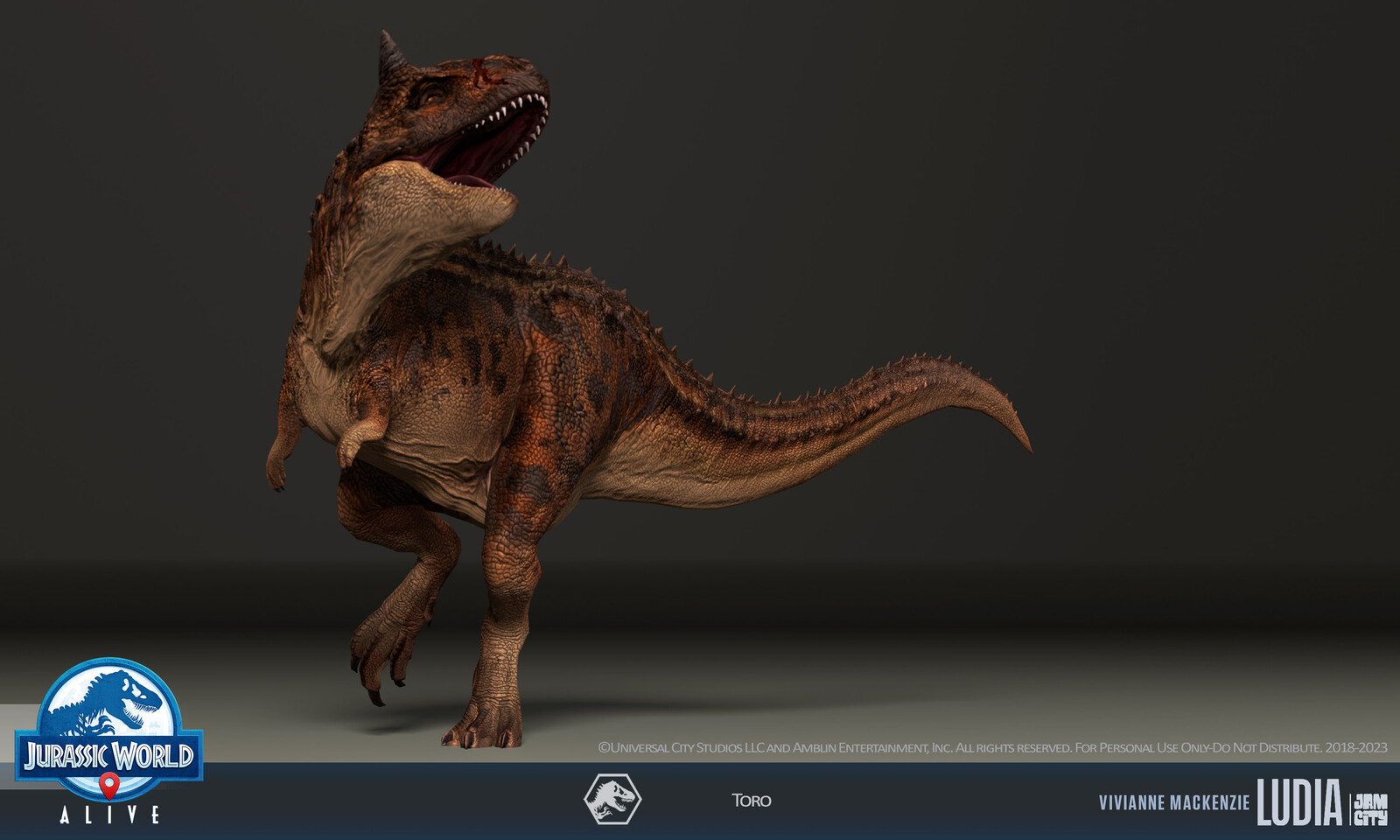Click the 'Vivianne Mackenzie' artist credit
The width and height of the screenshot is (1400, 840).
click(x=1174, y=803)
